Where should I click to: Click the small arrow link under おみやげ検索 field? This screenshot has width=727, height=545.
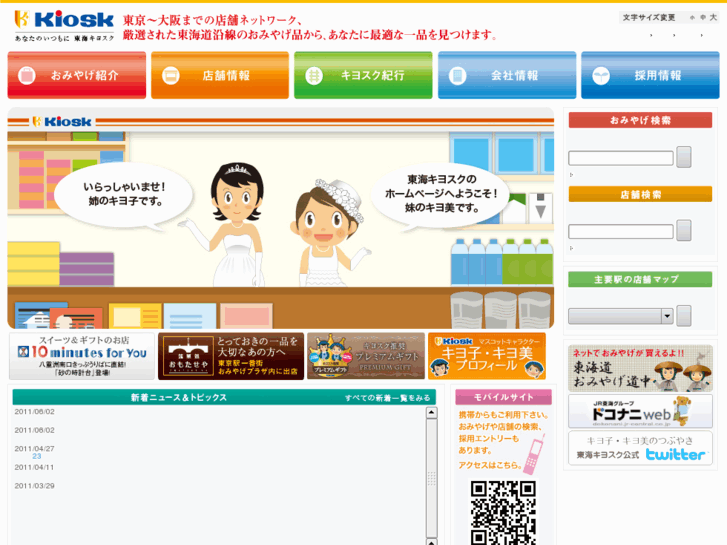(x=571, y=175)
